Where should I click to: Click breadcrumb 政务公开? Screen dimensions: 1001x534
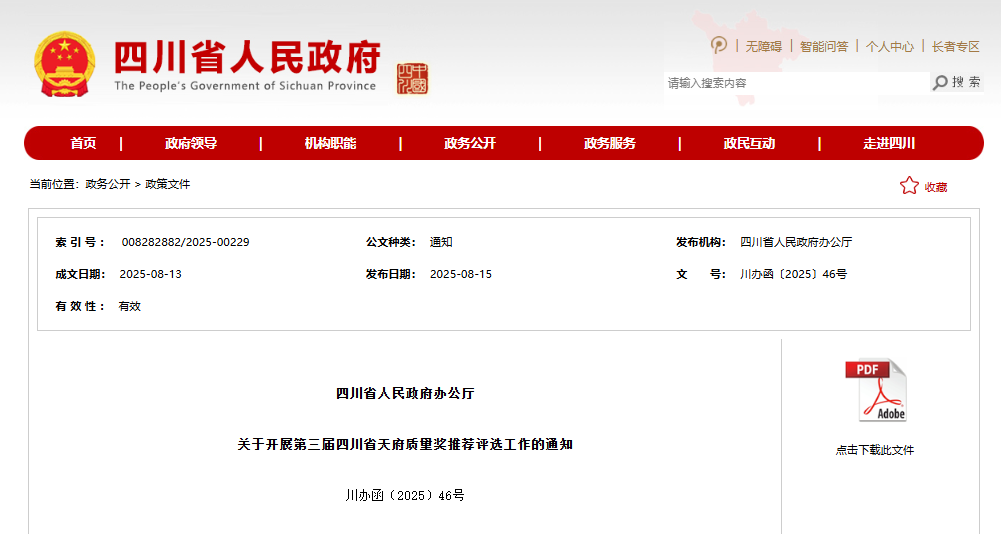pyautogui.click(x=107, y=184)
